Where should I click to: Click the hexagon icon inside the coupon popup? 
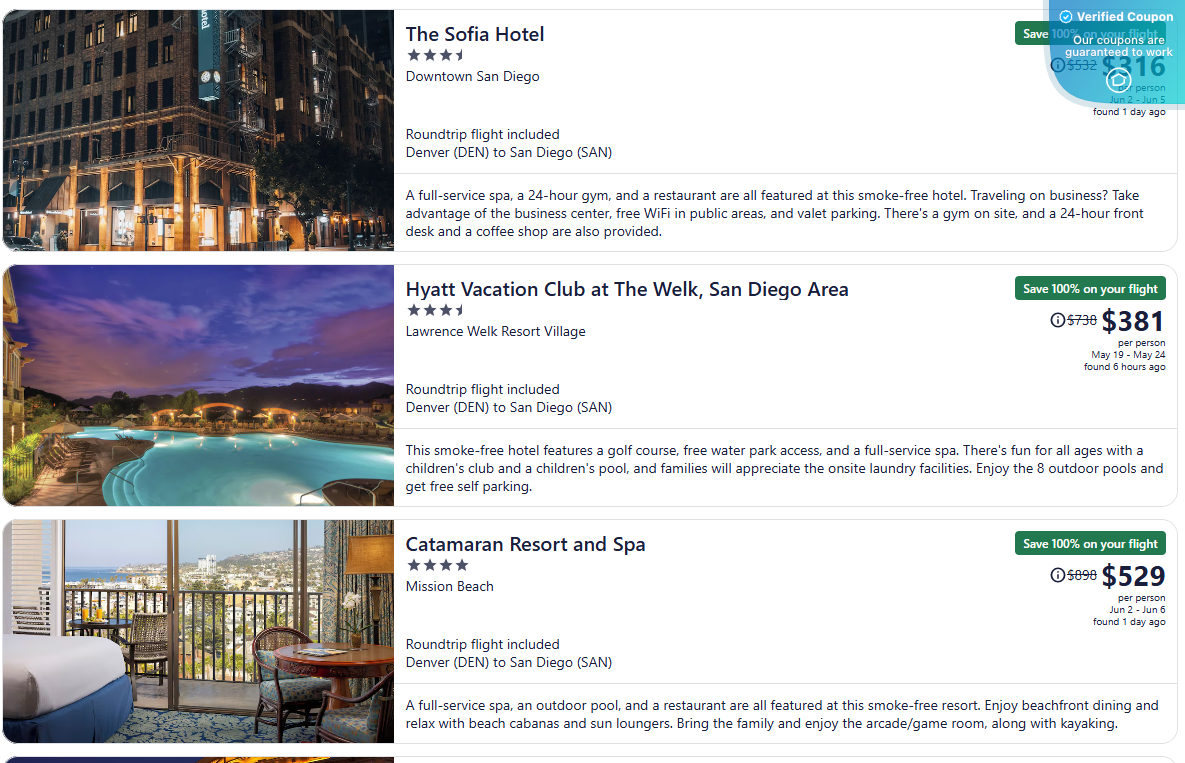coord(1118,80)
